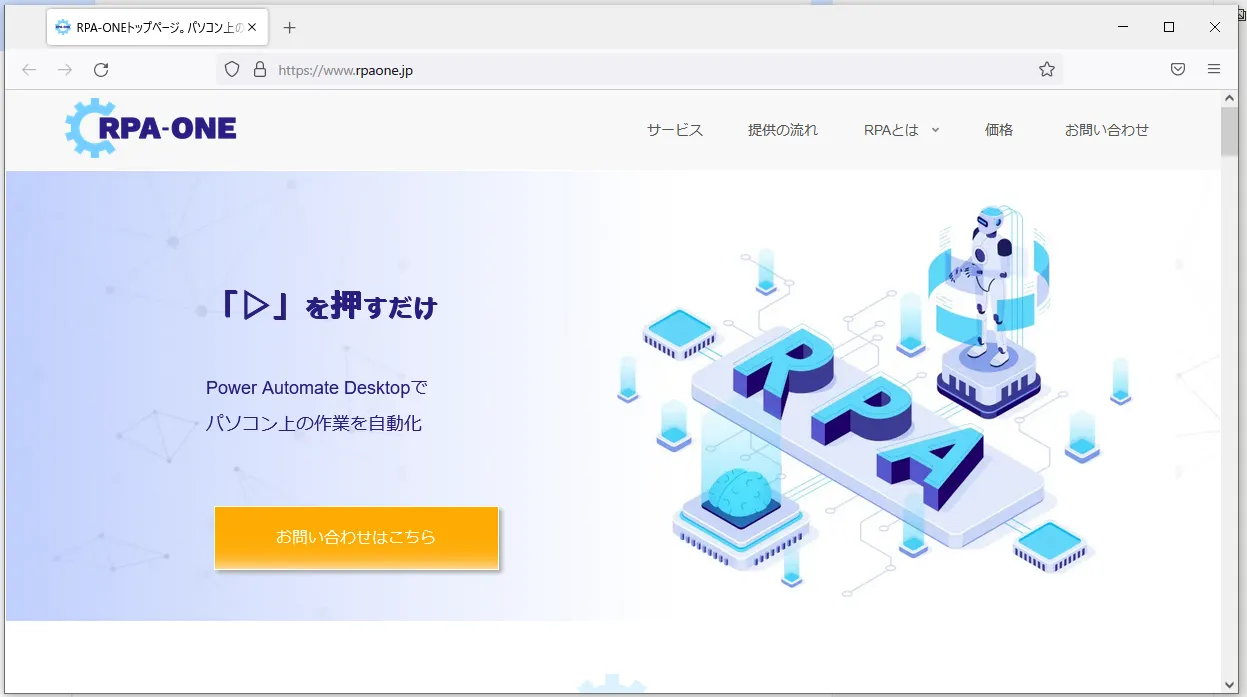Reload the page with the refresh icon
The width and height of the screenshot is (1247, 697).
tap(101, 69)
